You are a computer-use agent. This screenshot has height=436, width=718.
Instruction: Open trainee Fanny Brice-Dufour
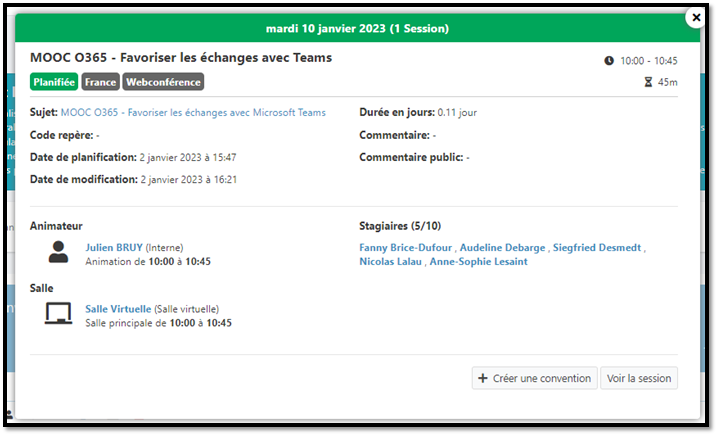point(405,247)
